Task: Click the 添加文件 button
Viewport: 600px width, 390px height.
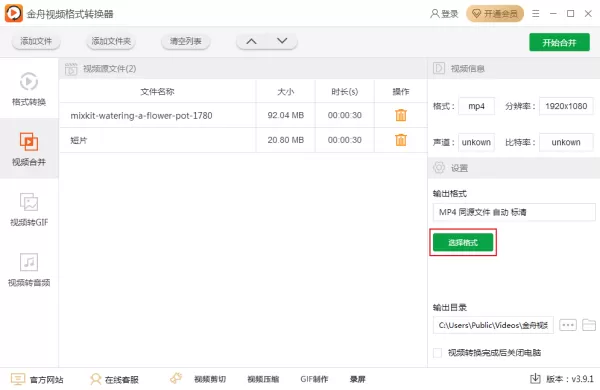Action: click(36, 41)
